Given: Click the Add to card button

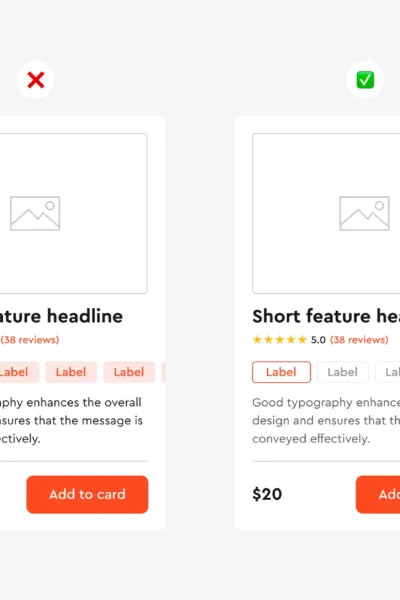Looking at the screenshot, I should (x=87, y=494).
